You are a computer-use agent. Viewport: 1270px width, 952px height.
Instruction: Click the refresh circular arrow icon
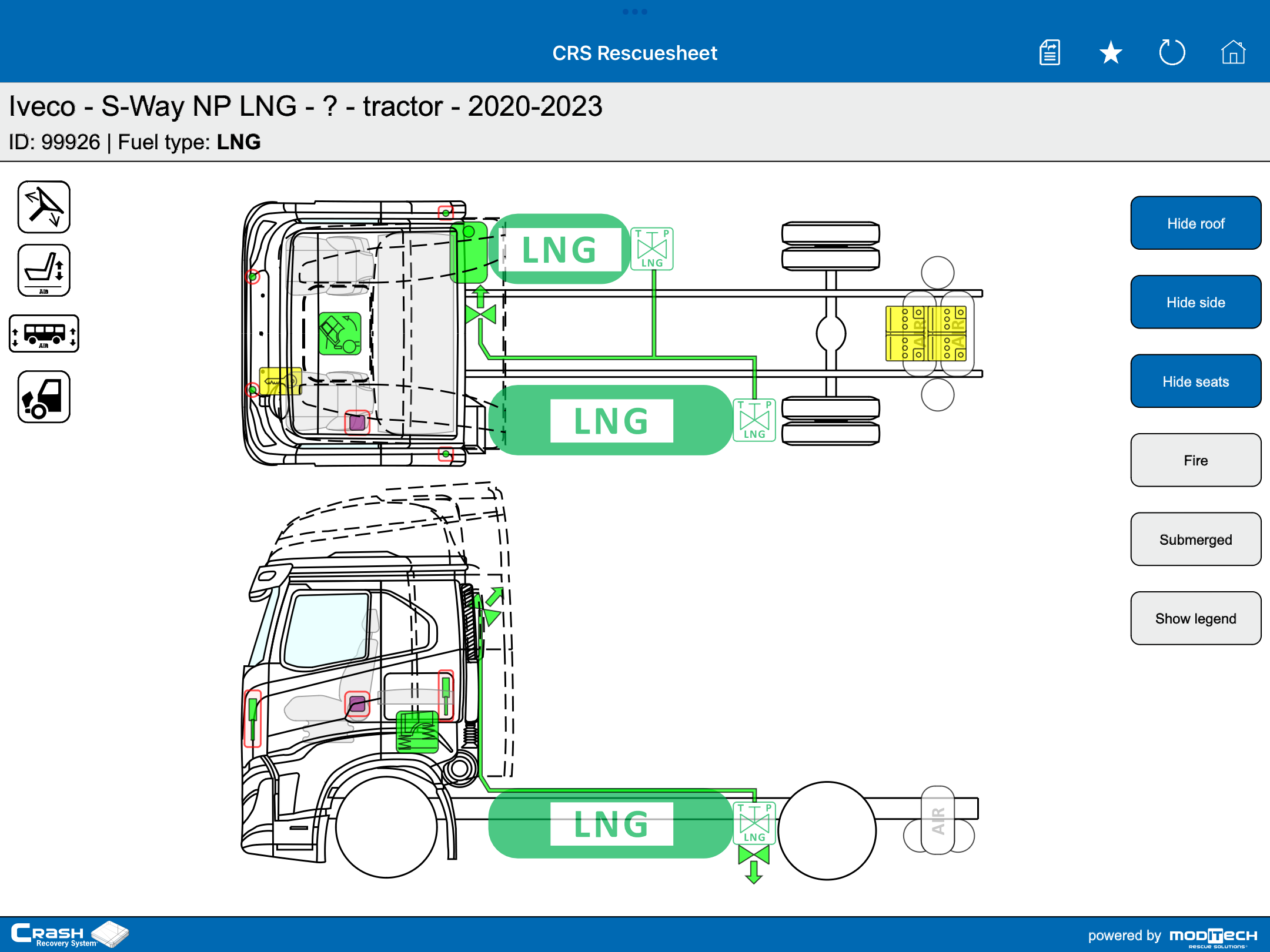tap(1172, 53)
